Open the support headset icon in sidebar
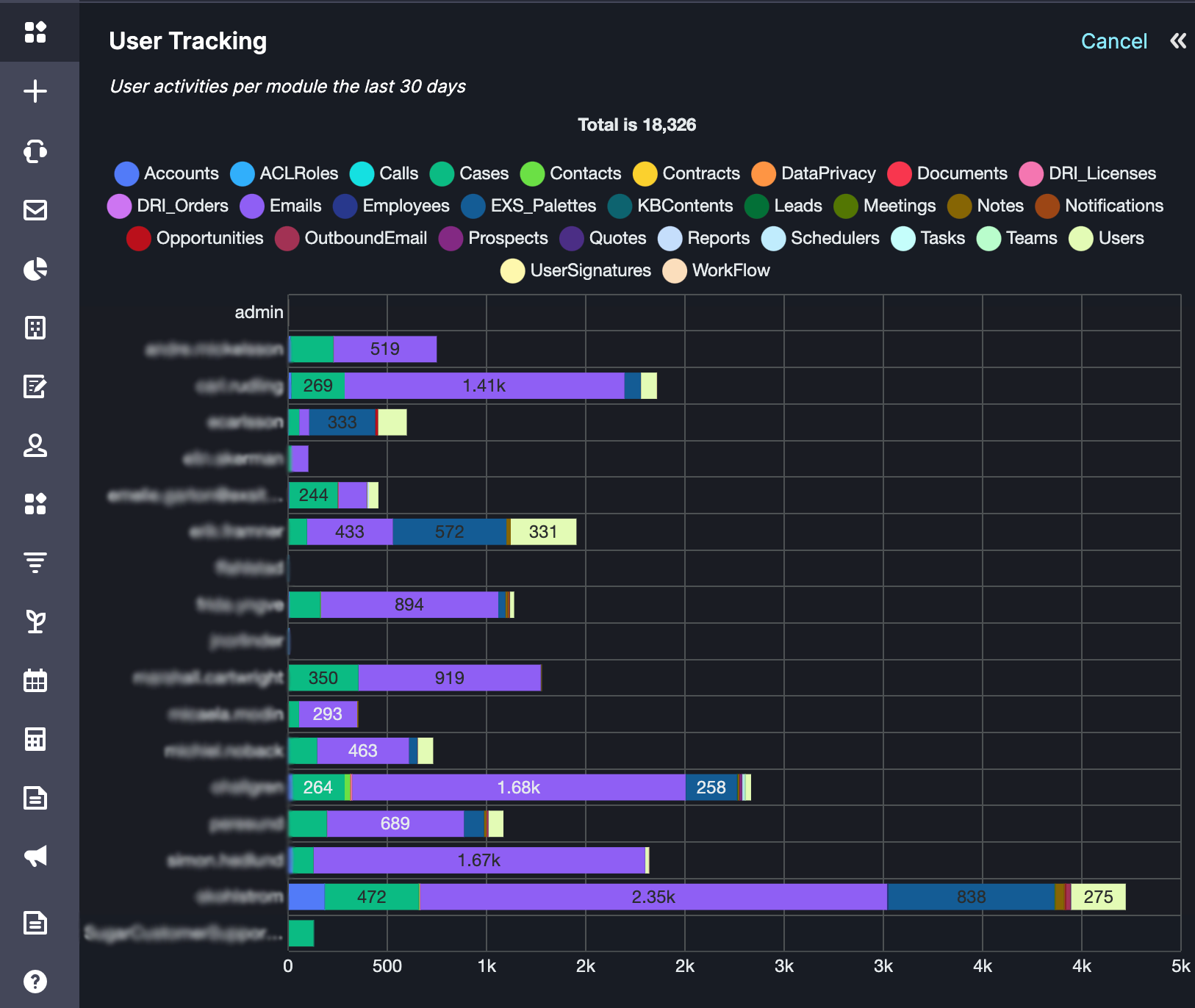 click(x=35, y=151)
